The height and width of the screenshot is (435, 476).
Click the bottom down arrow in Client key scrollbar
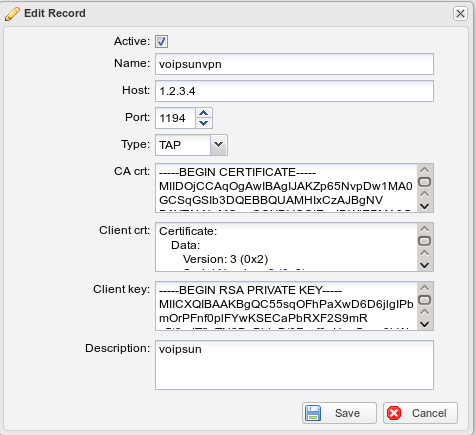[425, 324]
